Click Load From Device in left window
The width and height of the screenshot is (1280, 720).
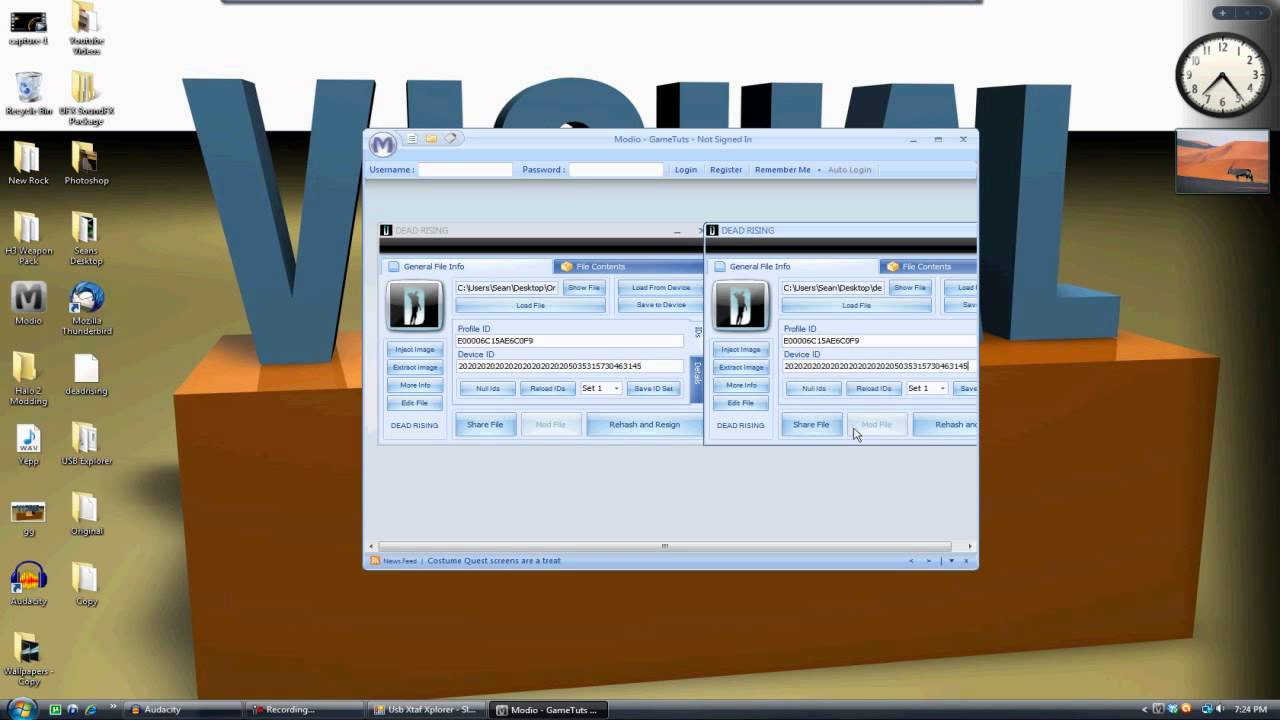pyautogui.click(x=661, y=288)
